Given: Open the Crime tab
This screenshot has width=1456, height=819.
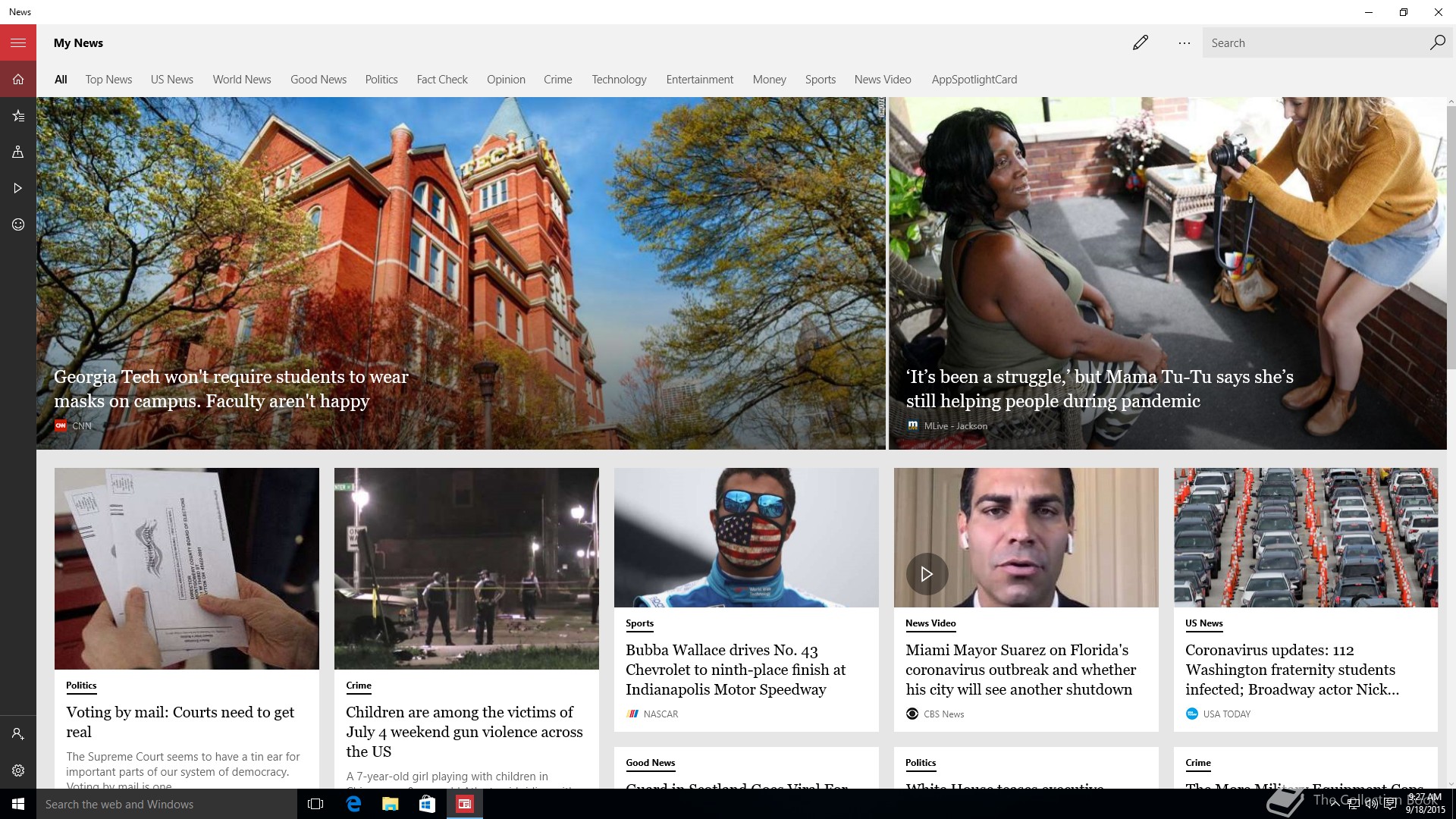Looking at the screenshot, I should point(558,80).
